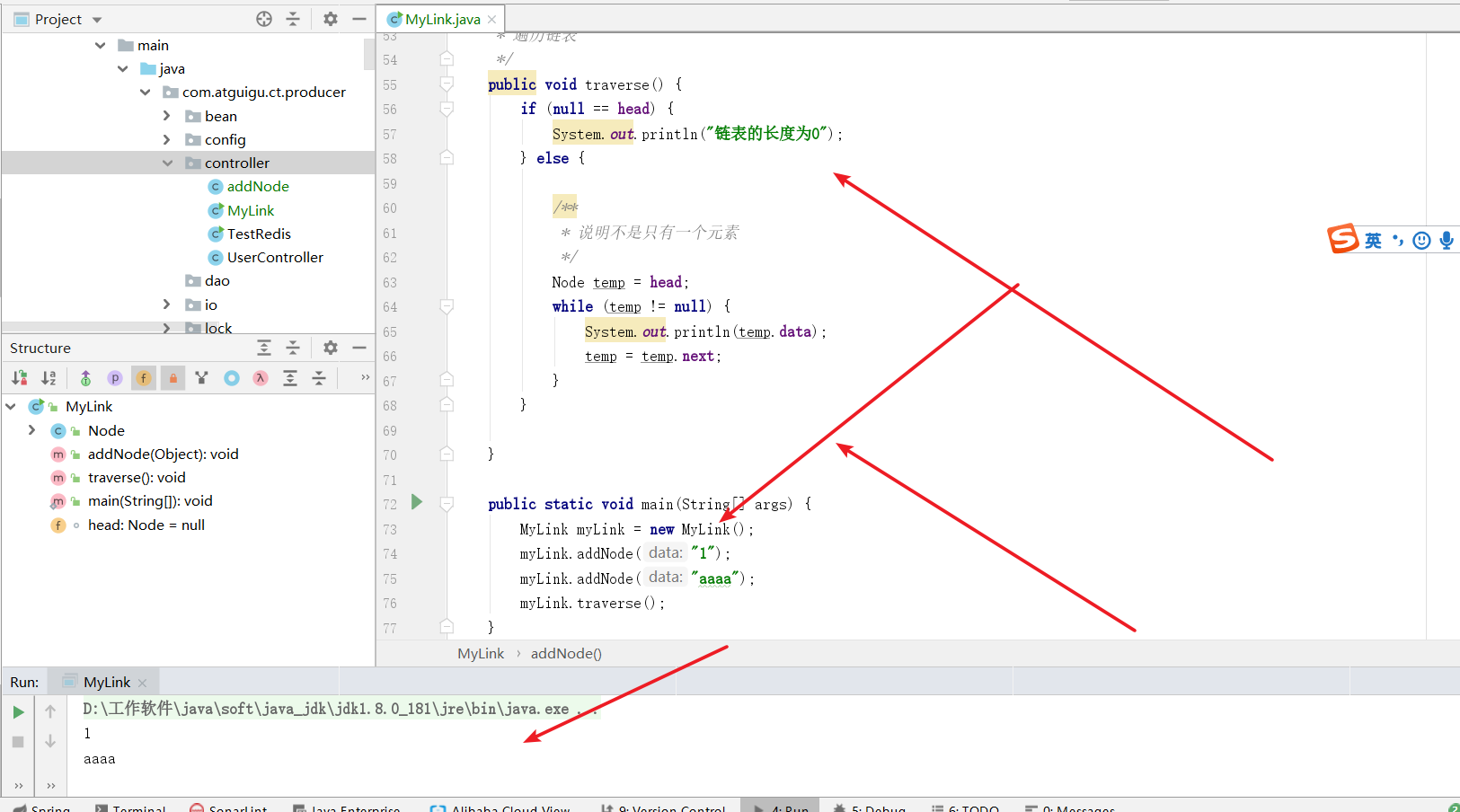The width and height of the screenshot is (1460, 812).
Task: Click the Show Inherited icon in Structure
Action: tap(85, 378)
